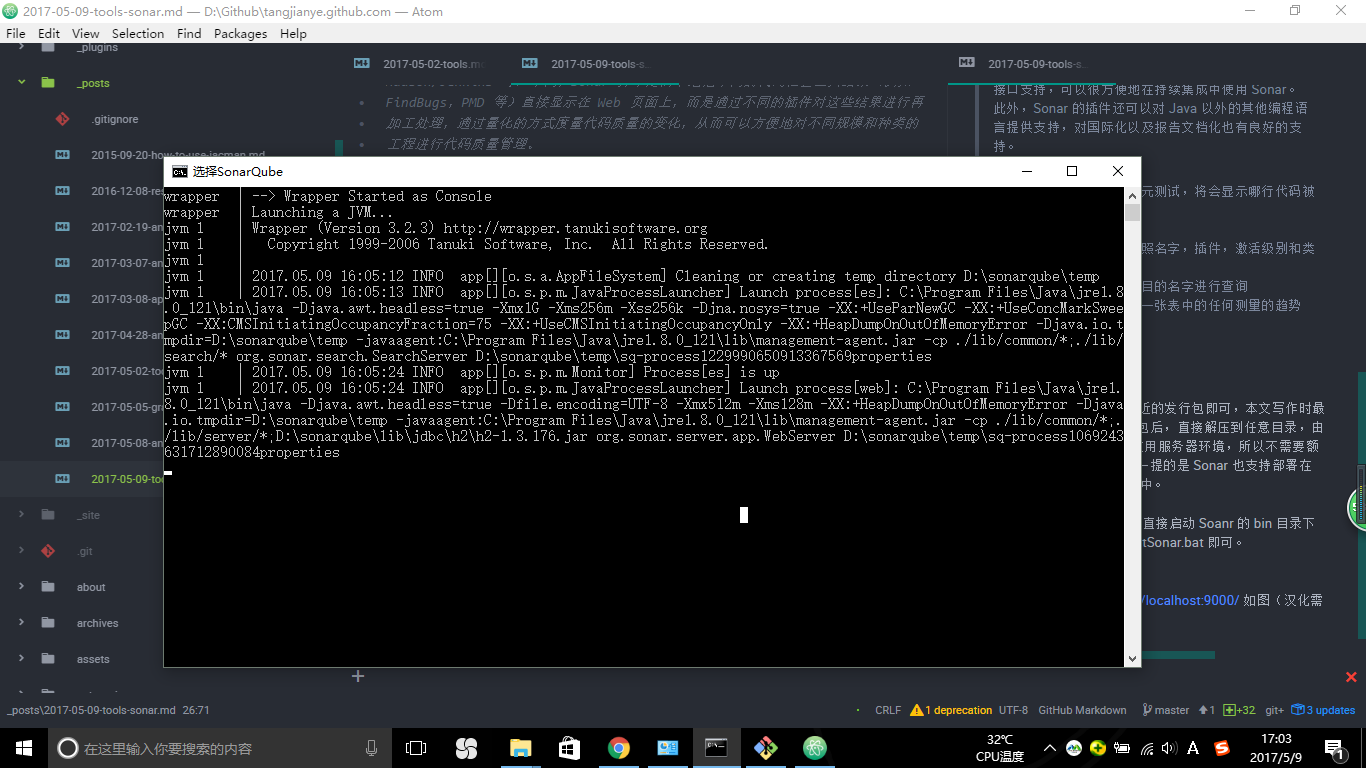Click markdown icon of 2017-05-02 tree file
Viewport: 1366px width, 768px height.
click(x=62, y=371)
